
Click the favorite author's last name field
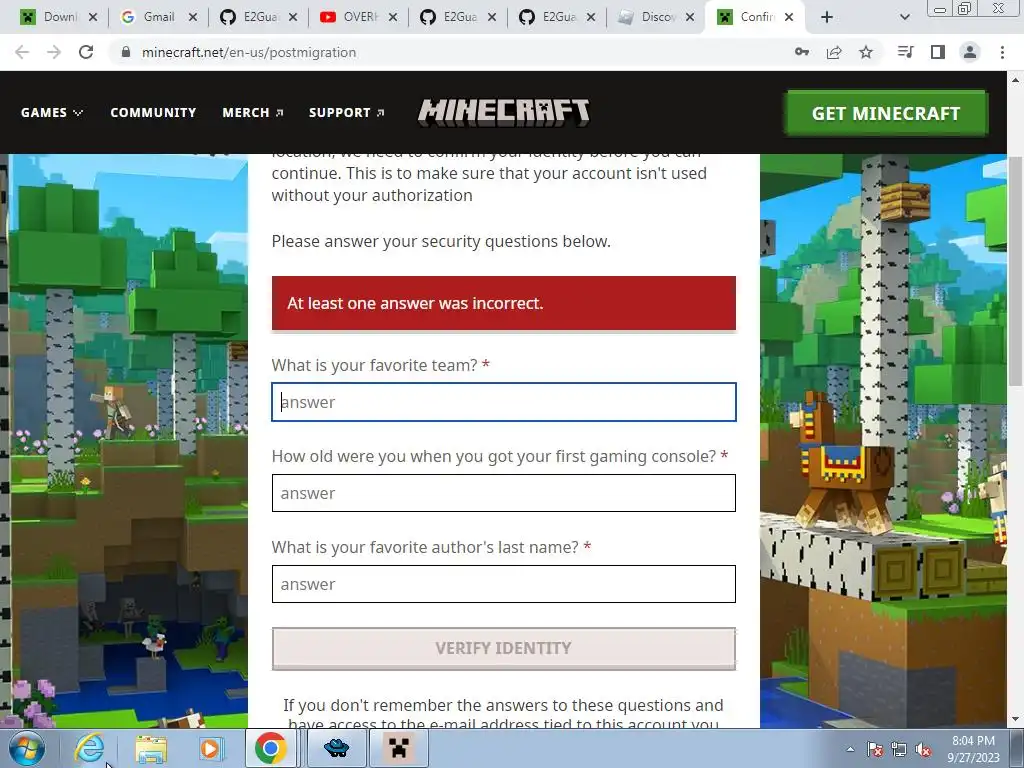pos(504,583)
